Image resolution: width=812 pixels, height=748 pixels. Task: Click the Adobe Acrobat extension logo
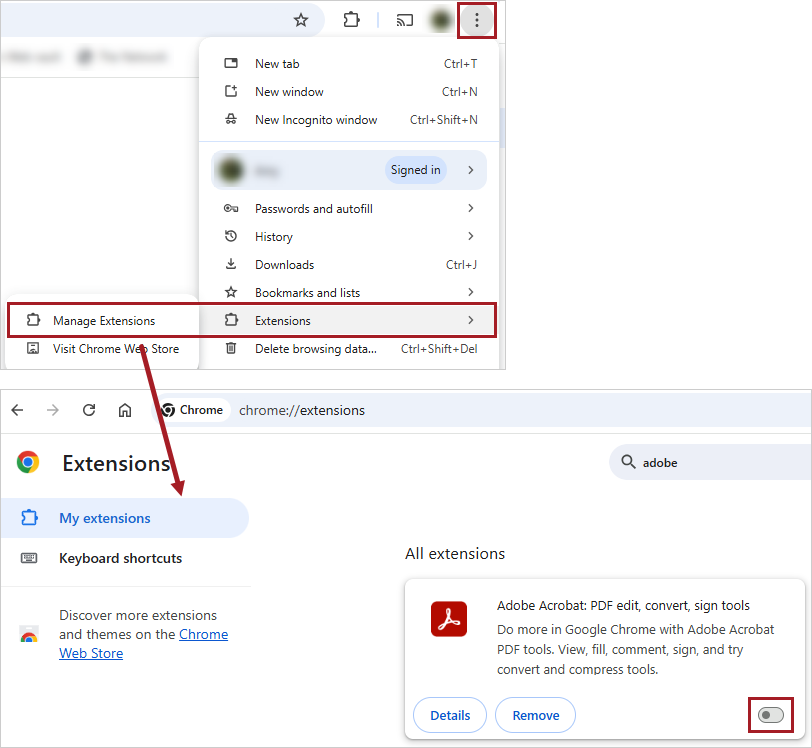point(449,619)
